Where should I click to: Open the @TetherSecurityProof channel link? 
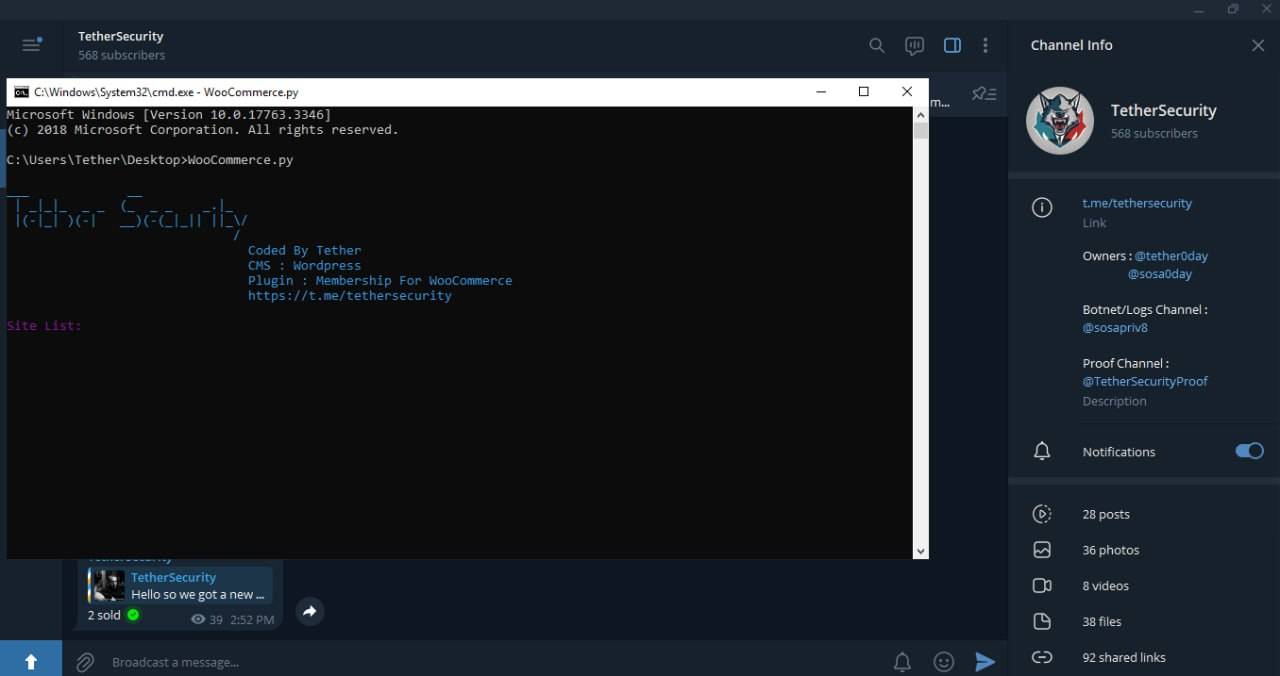click(x=1145, y=381)
